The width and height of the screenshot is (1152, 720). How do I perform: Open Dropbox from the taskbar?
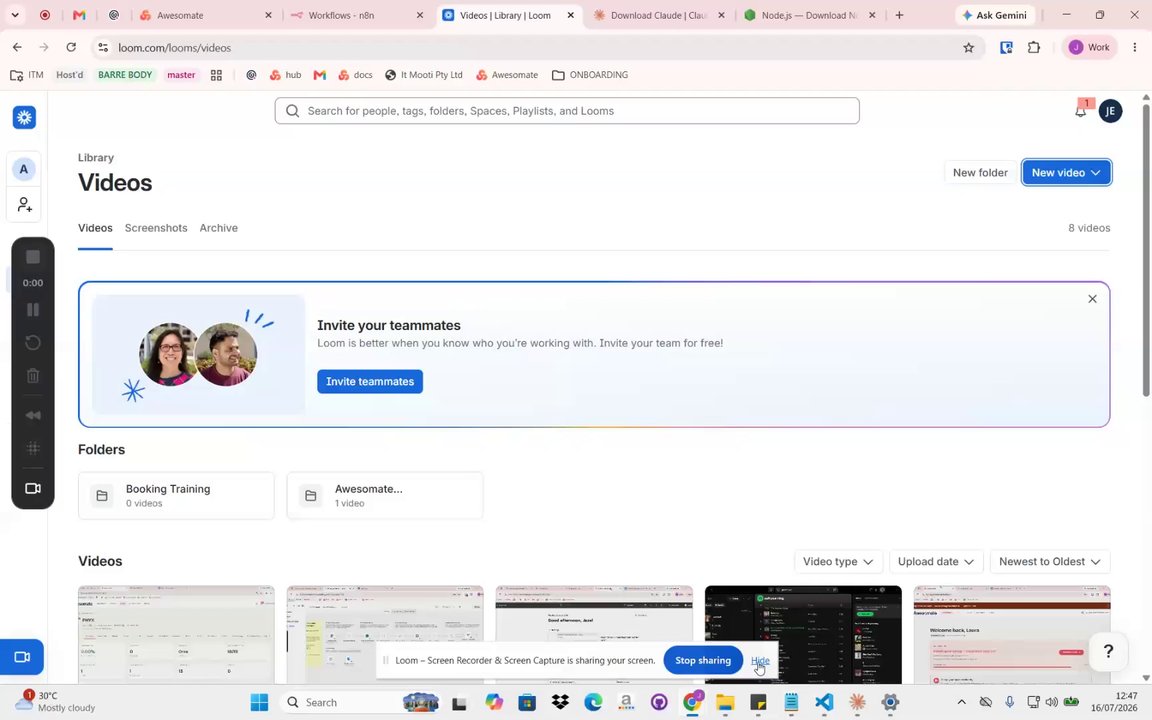(560, 702)
